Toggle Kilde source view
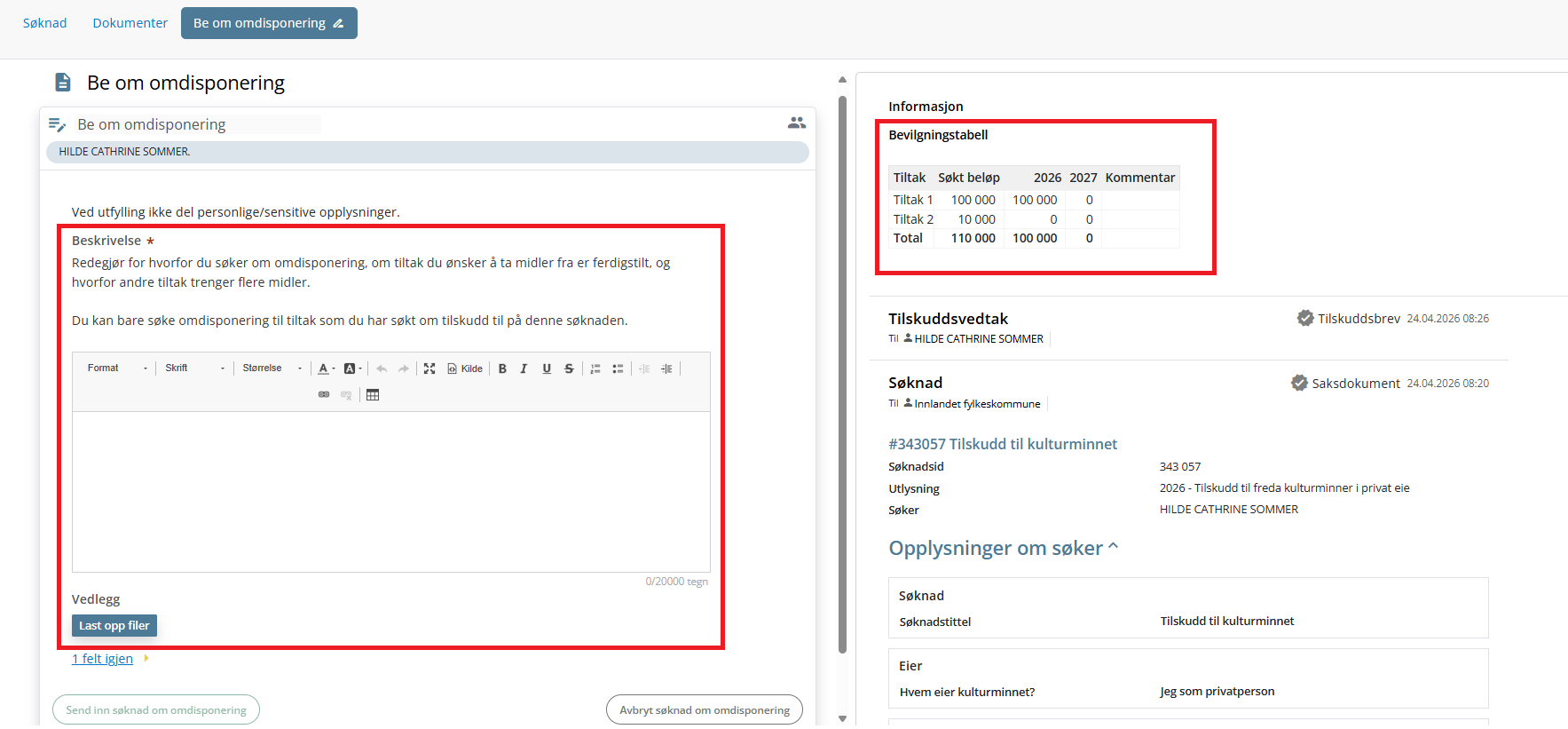Screen dimensions: 1568x729 pyautogui.click(x=465, y=368)
